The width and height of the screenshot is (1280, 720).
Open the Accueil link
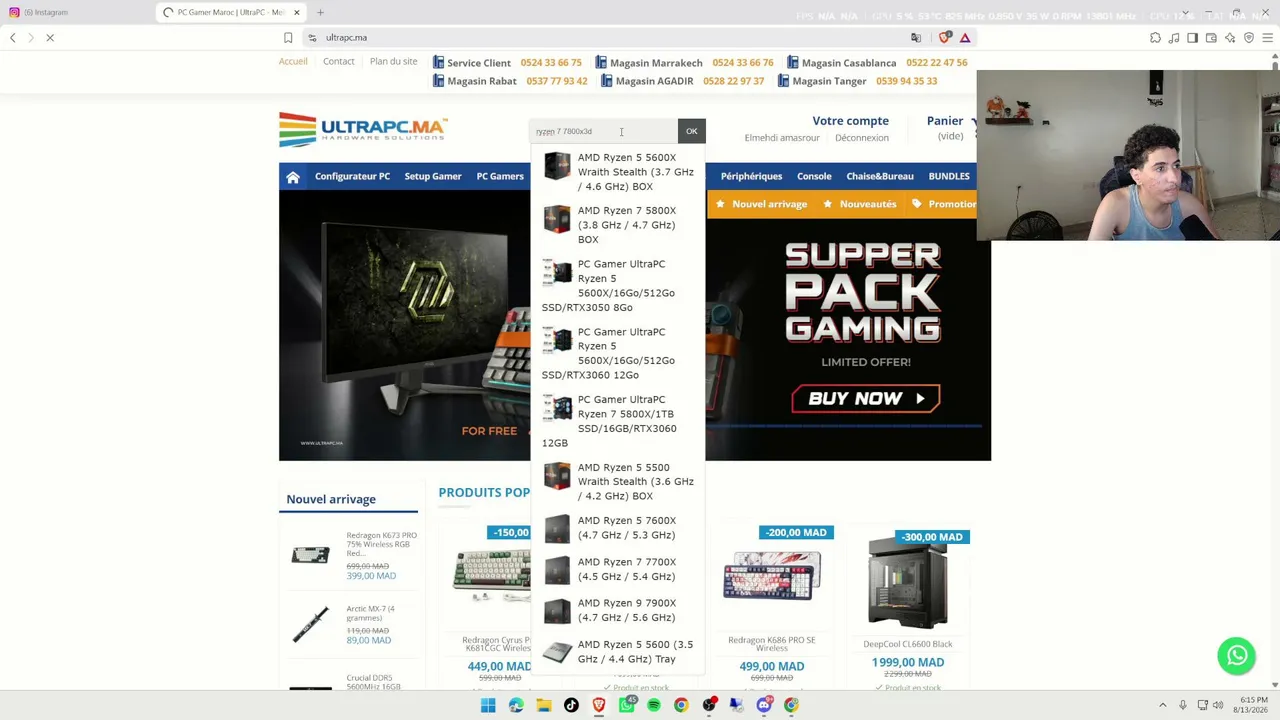point(293,62)
